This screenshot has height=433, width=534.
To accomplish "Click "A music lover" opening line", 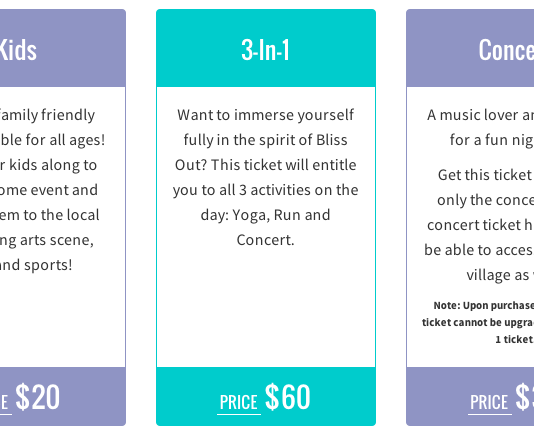I will (x=480, y=115).
